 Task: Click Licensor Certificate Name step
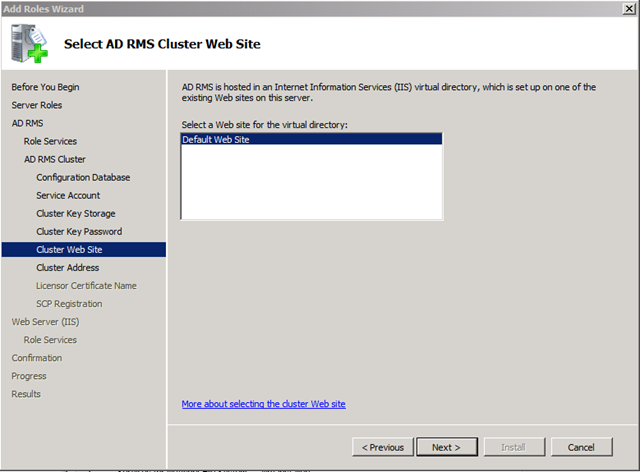tap(87, 286)
